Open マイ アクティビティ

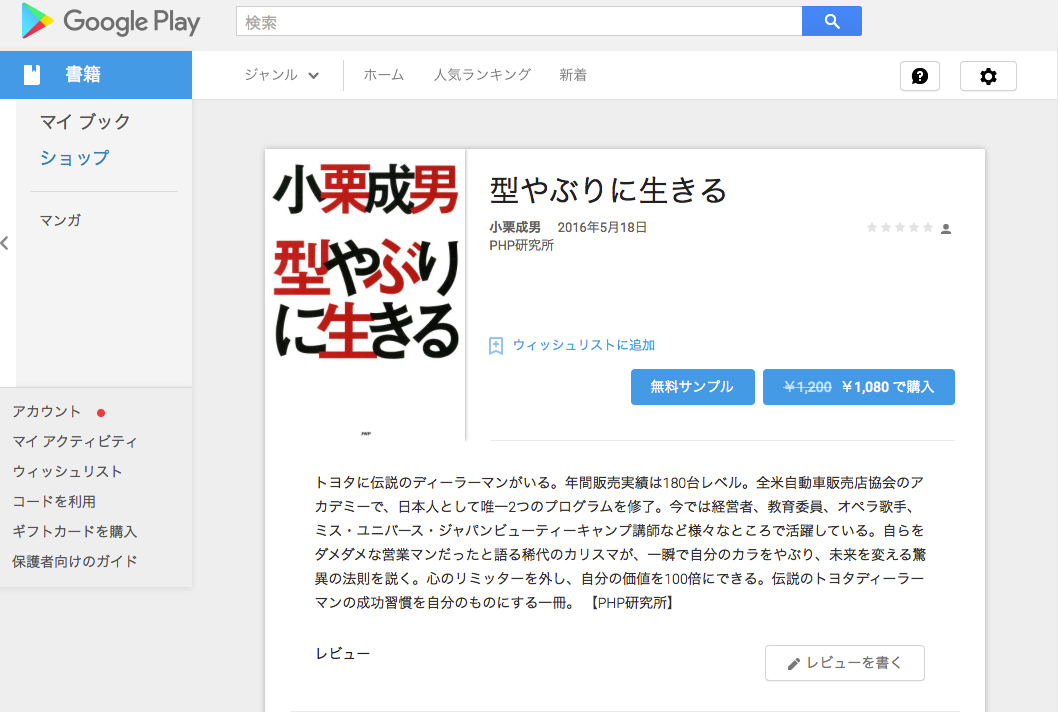(x=74, y=441)
